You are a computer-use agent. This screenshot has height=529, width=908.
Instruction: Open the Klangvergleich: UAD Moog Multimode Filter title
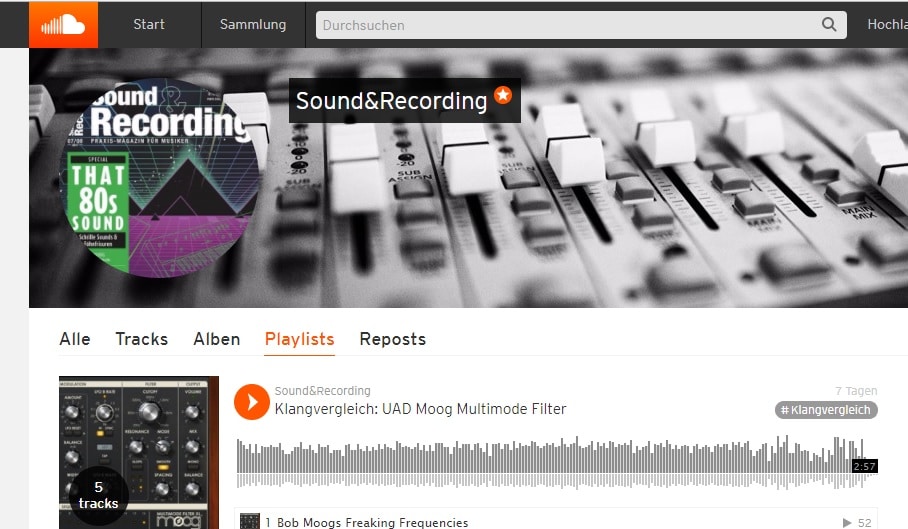(x=420, y=409)
